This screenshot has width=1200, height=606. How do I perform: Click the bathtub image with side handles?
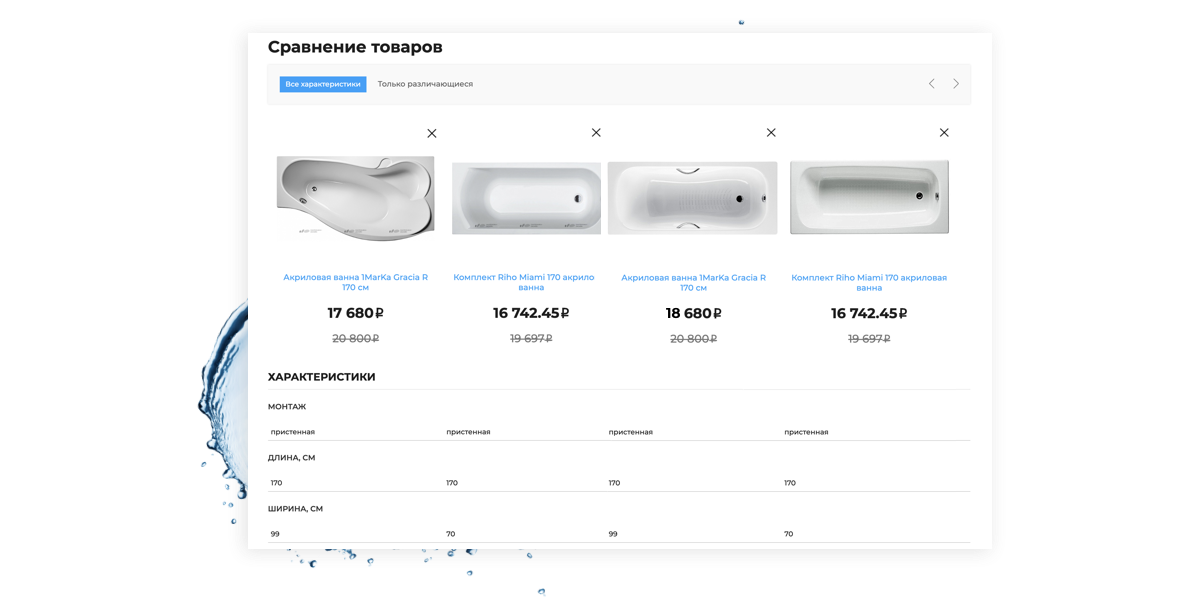pyautogui.click(x=692, y=198)
